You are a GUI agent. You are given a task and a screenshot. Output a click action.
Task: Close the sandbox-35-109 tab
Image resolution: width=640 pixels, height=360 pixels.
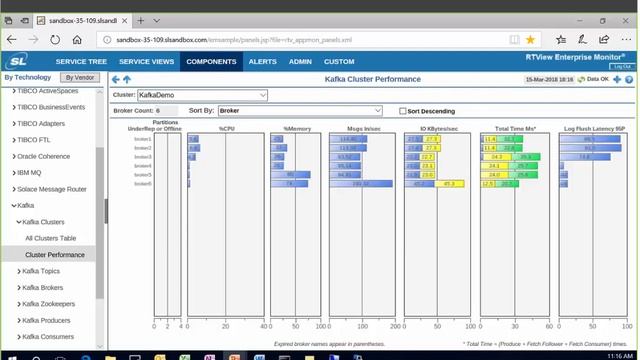[x=124, y=20]
